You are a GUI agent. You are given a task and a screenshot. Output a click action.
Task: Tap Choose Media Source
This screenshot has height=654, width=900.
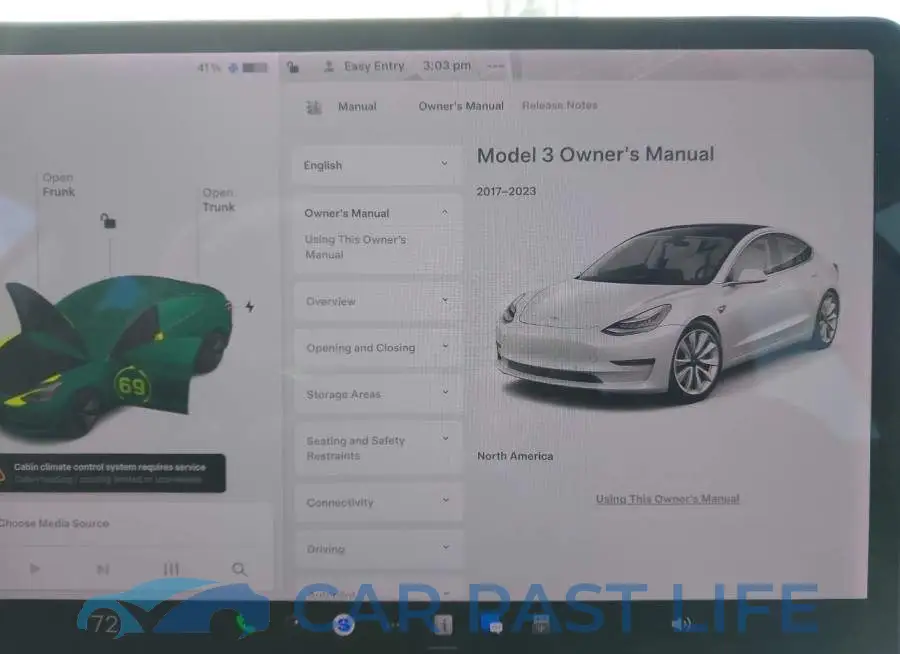55,523
